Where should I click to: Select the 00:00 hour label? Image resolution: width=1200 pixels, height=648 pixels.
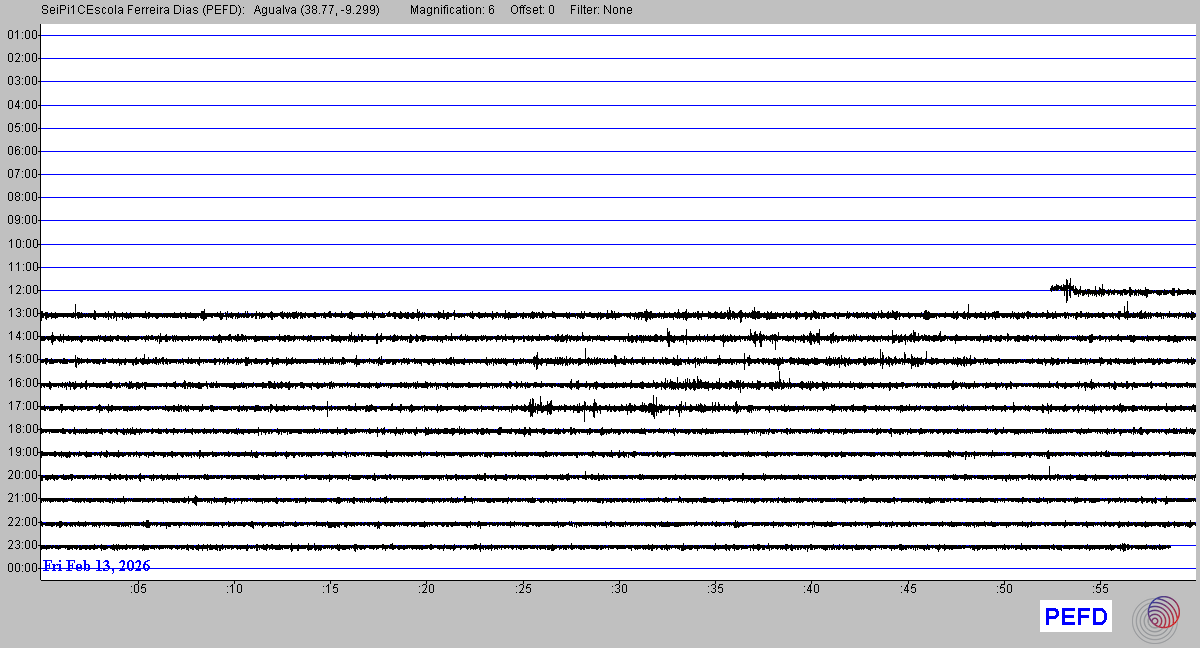click(22, 568)
